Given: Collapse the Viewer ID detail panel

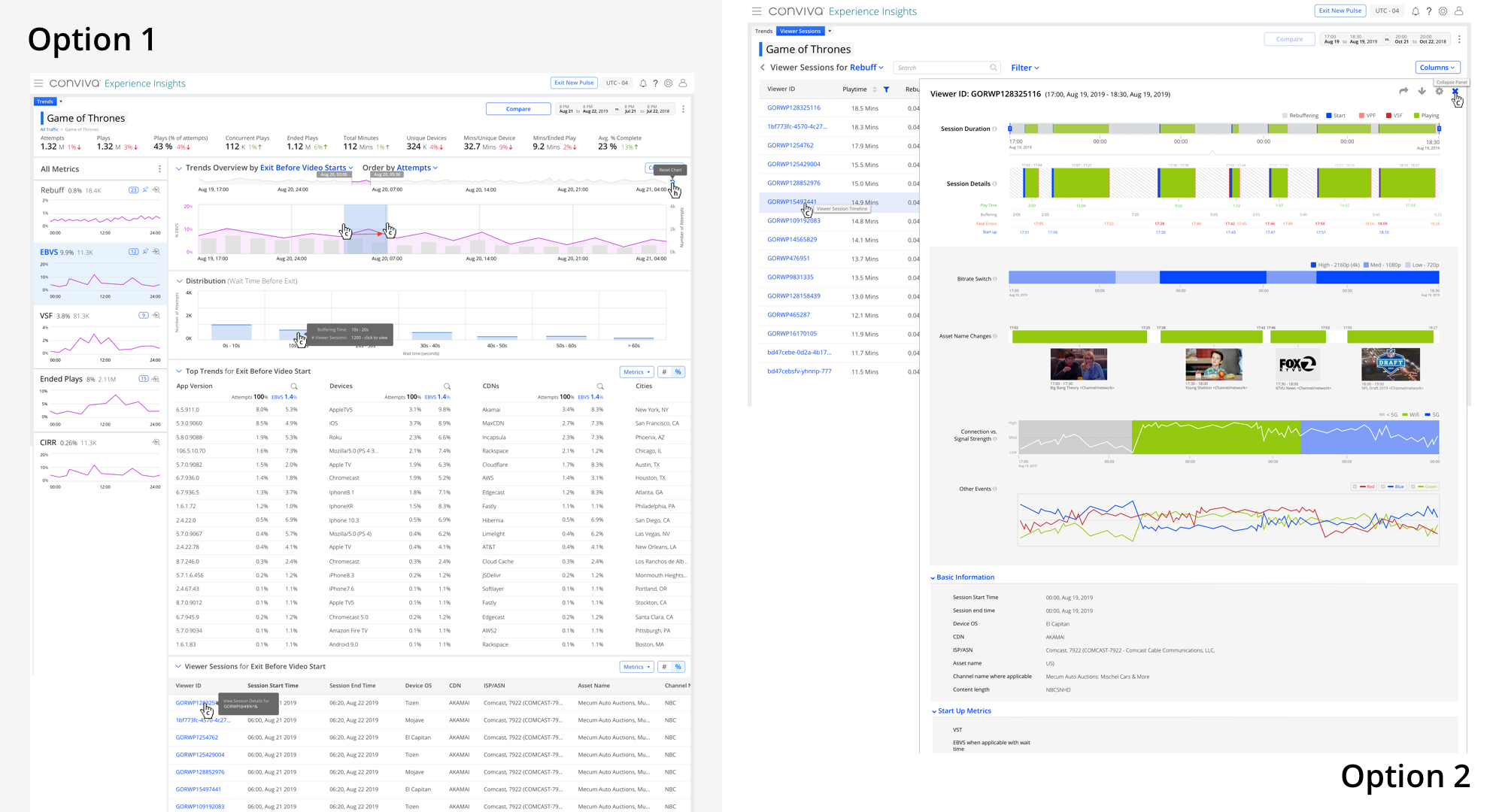Looking at the screenshot, I should (1455, 91).
